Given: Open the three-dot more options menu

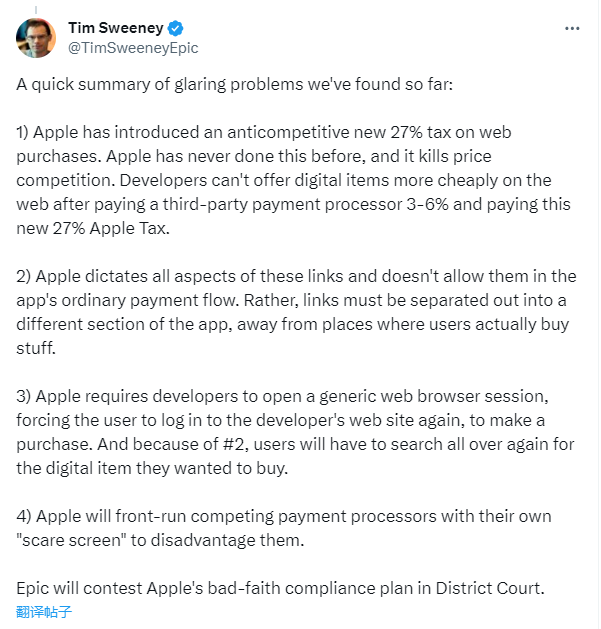Looking at the screenshot, I should 572,28.
